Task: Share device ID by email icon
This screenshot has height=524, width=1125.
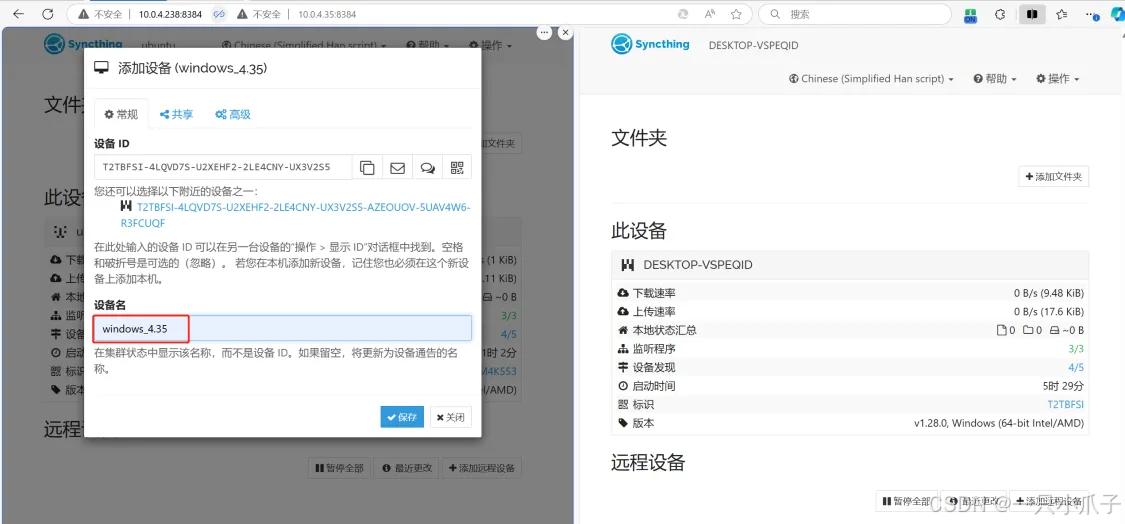Action: [x=397, y=167]
